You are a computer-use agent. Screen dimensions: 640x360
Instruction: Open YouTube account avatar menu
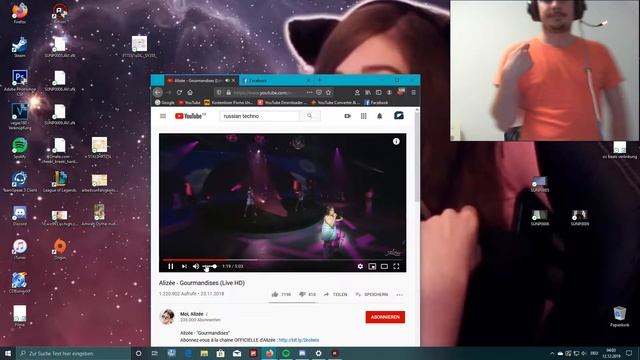tap(399, 116)
